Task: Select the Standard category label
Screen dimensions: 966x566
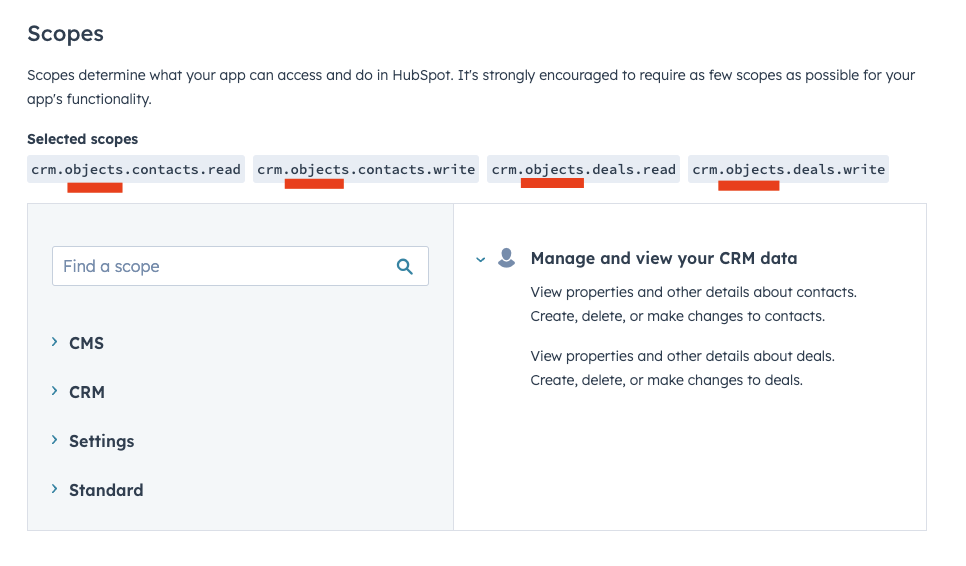Action: [106, 490]
